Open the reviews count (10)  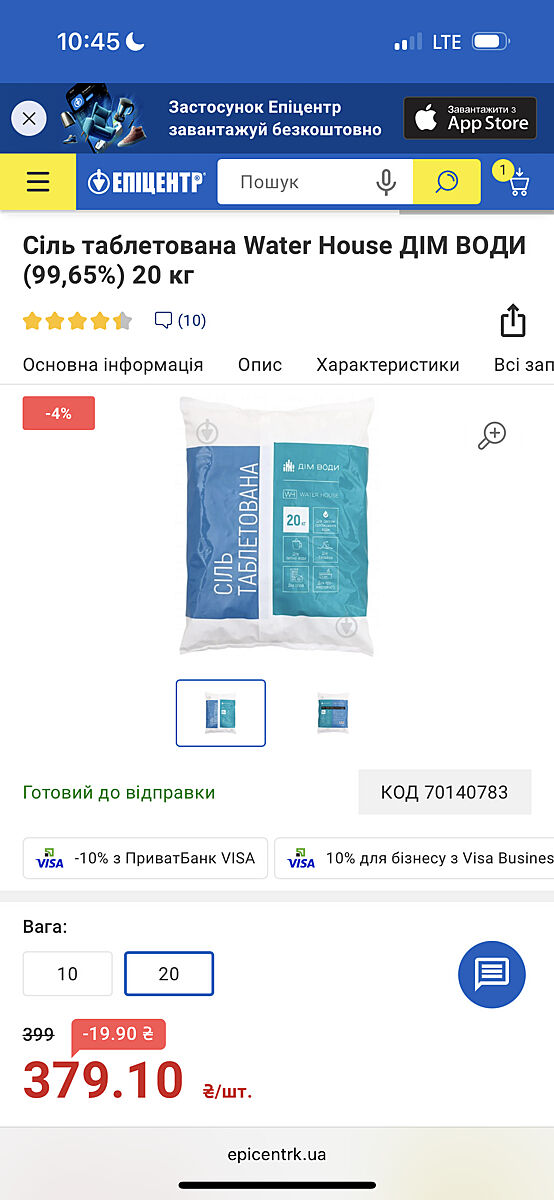coord(180,321)
